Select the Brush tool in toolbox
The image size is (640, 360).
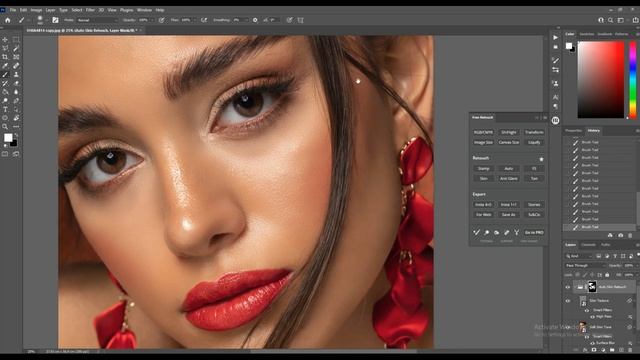5,75
